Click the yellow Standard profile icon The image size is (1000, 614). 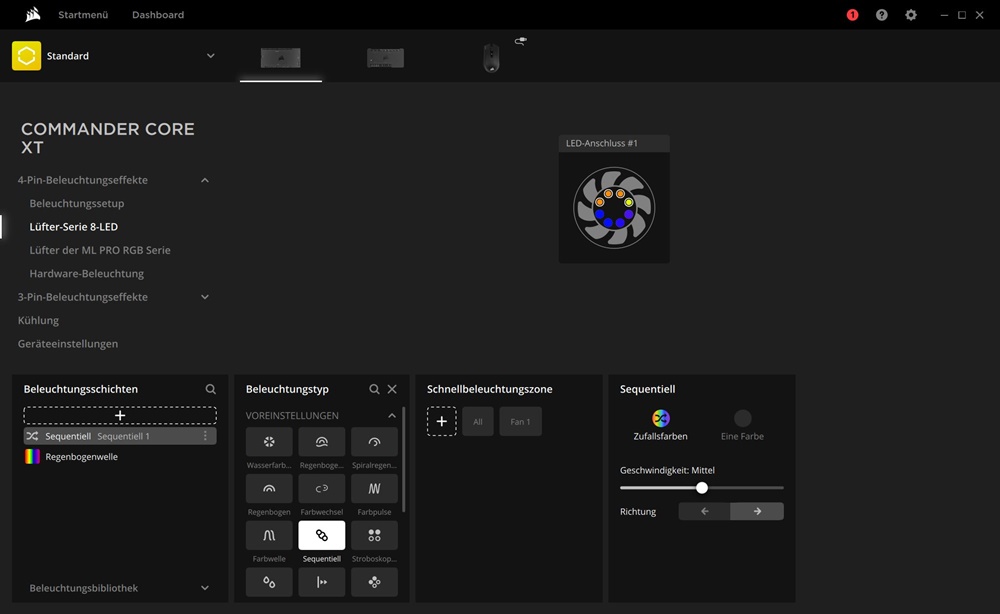pos(26,56)
